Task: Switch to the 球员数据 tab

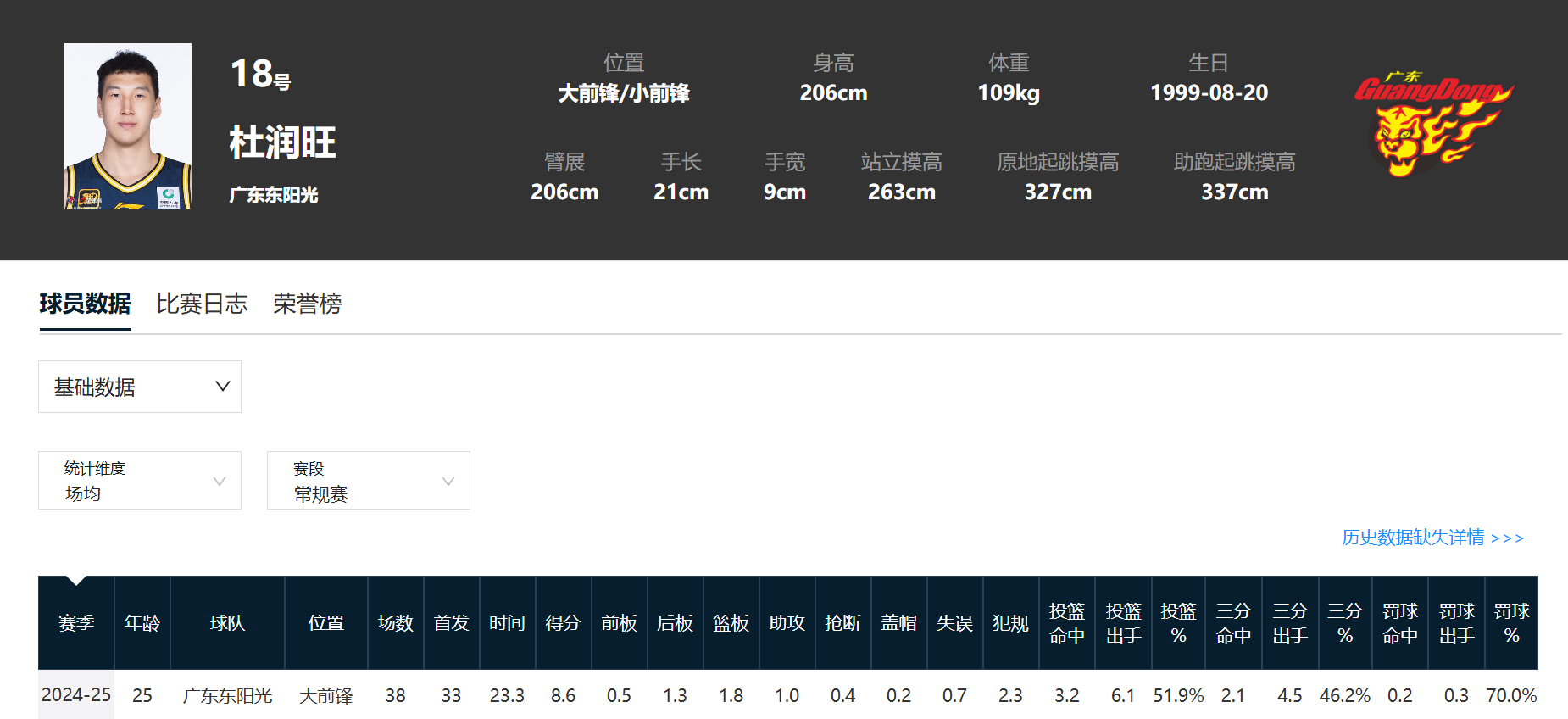Action: 85,304
